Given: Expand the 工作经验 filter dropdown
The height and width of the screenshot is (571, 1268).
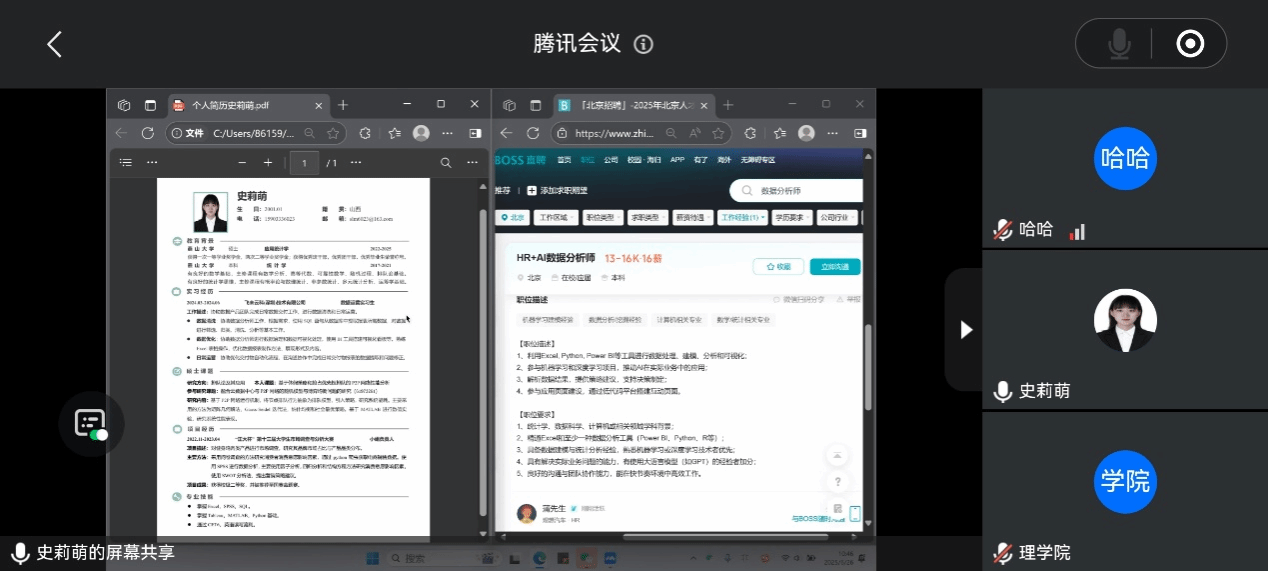Looking at the screenshot, I should tap(742, 217).
